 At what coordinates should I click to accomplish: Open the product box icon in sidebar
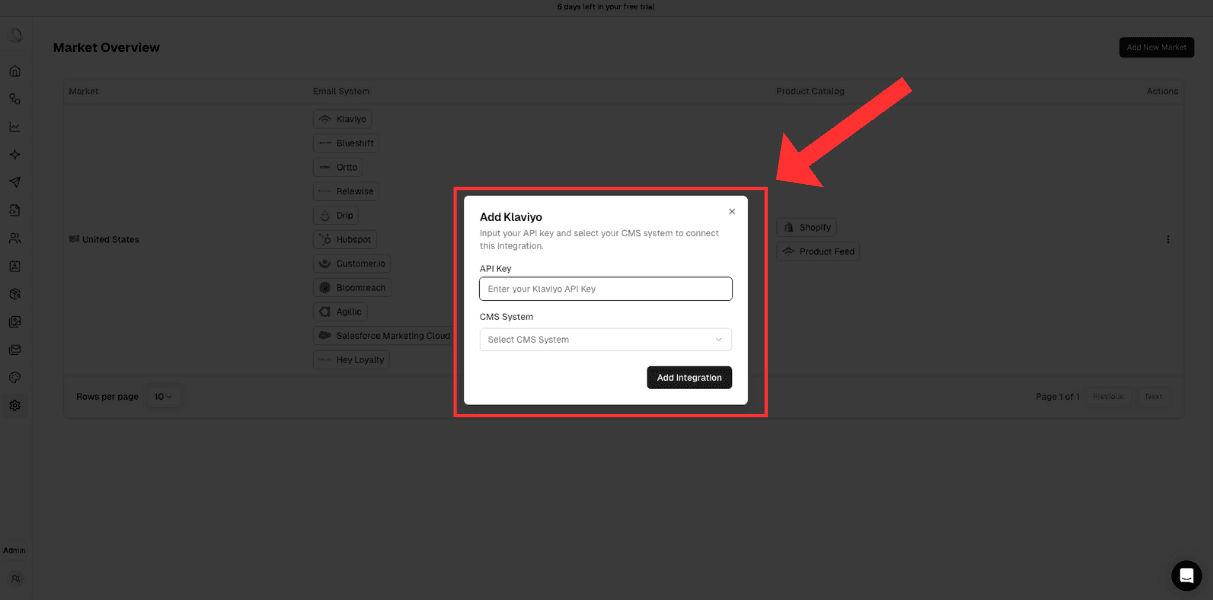(15, 294)
